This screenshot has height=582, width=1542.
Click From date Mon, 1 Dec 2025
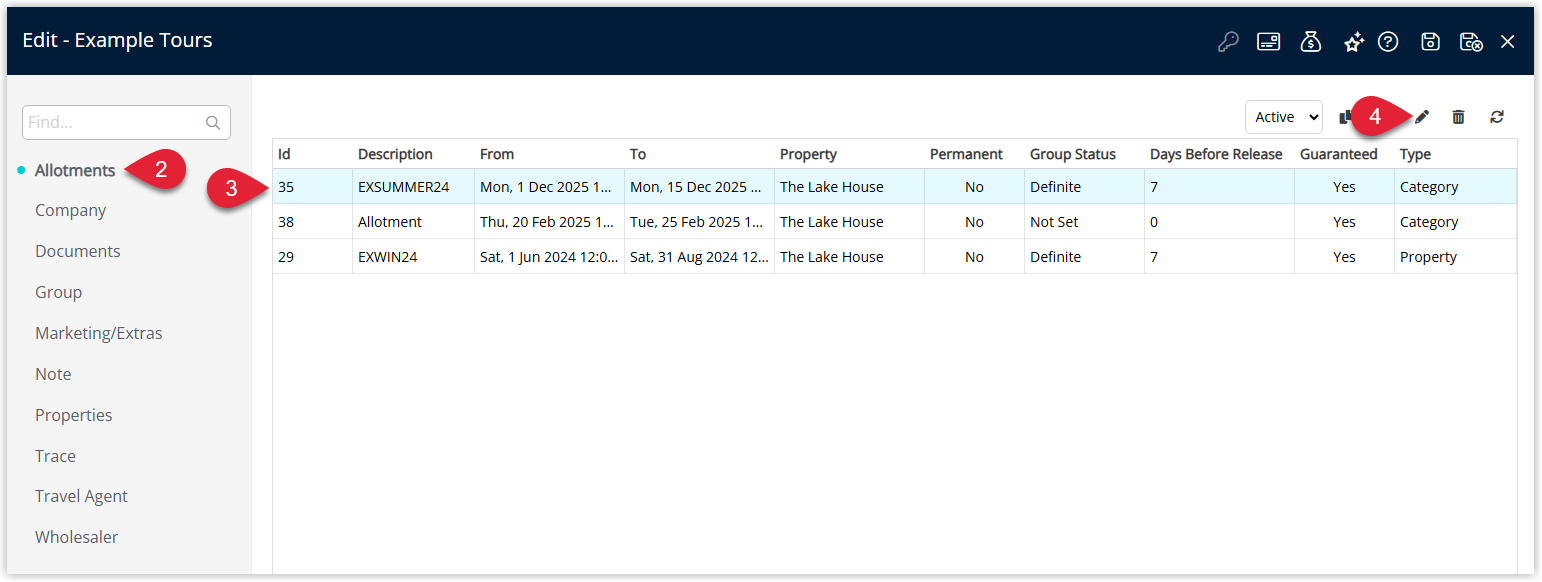(549, 187)
